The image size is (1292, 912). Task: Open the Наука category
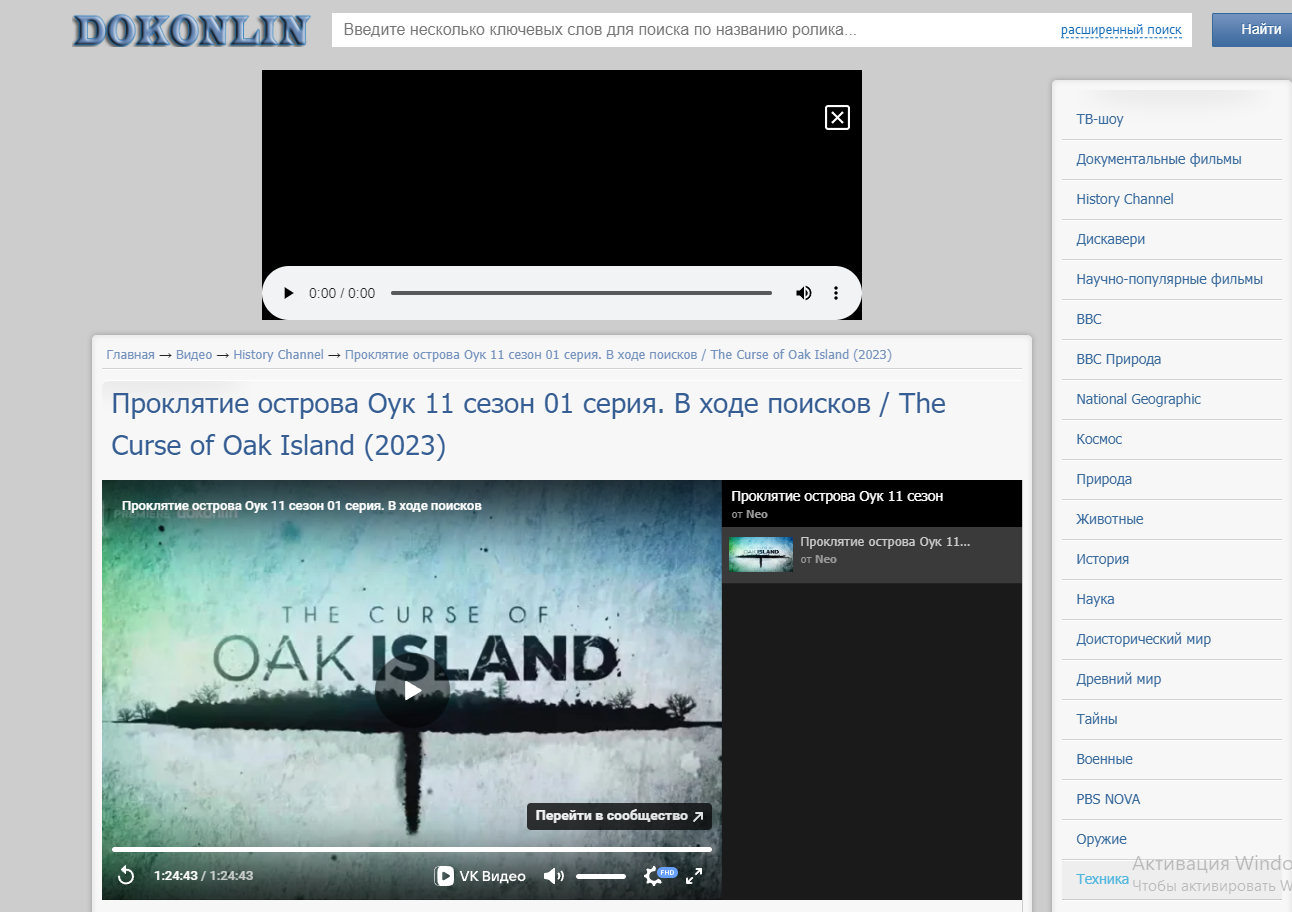tap(1095, 599)
